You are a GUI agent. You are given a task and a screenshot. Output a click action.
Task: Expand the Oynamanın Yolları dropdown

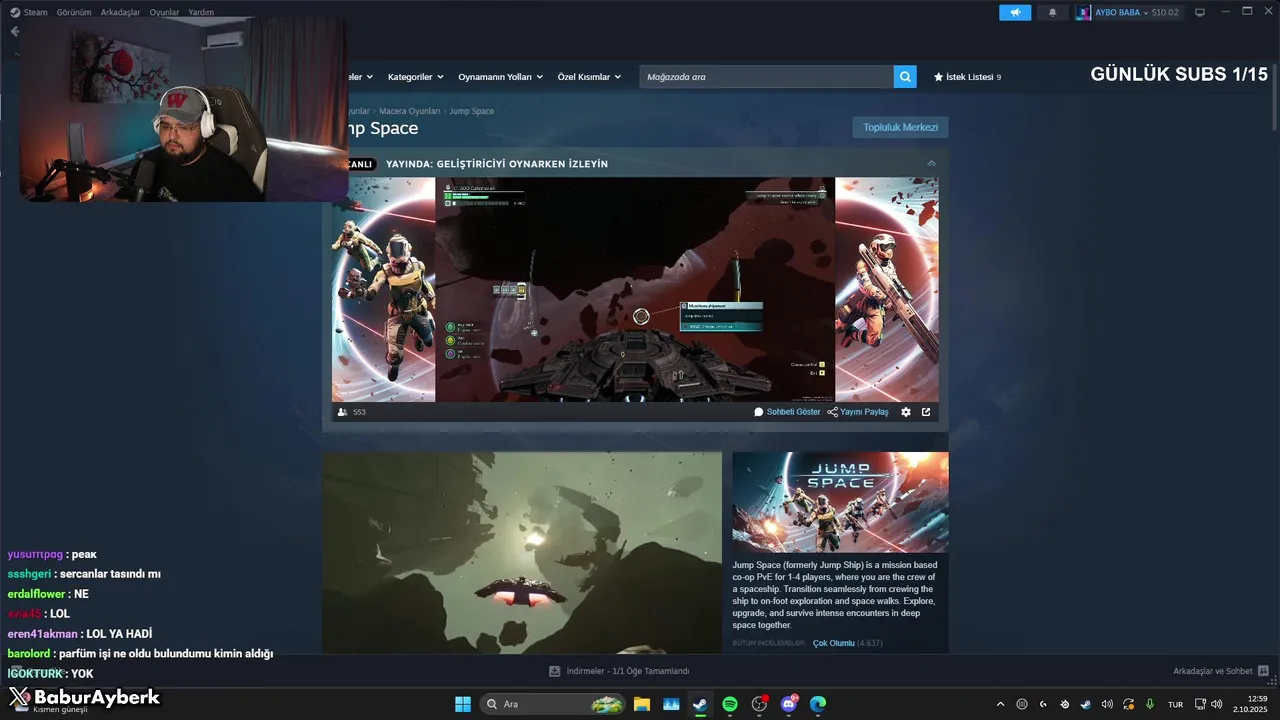click(500, 77)
